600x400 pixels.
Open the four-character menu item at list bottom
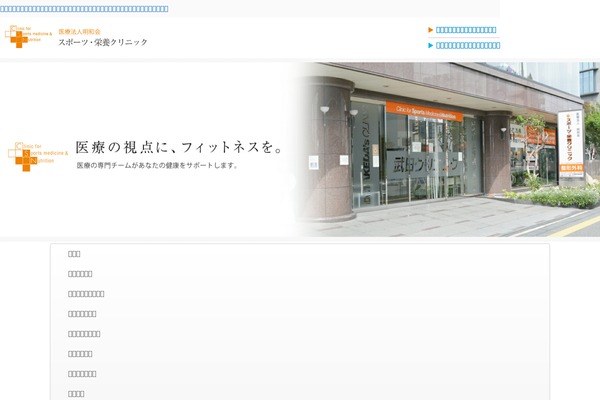click(76, 394)
